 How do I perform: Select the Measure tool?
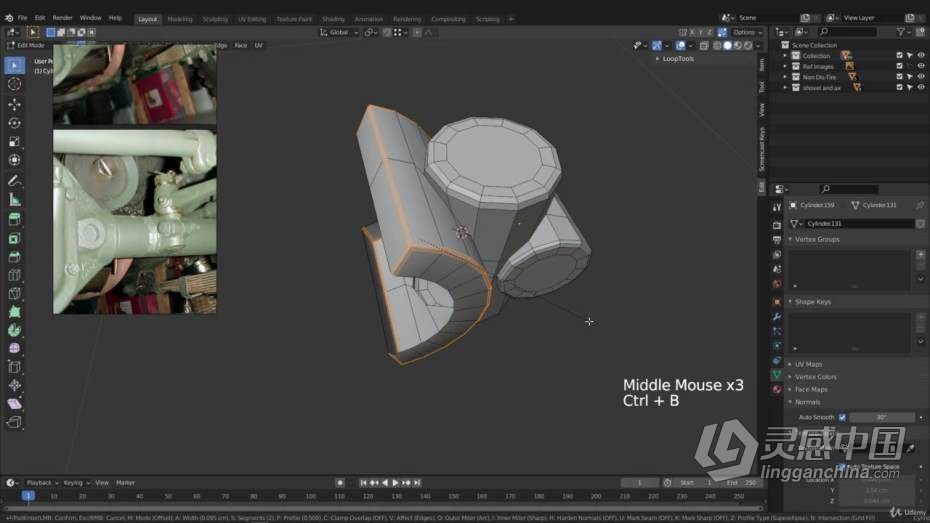[14, 200]
